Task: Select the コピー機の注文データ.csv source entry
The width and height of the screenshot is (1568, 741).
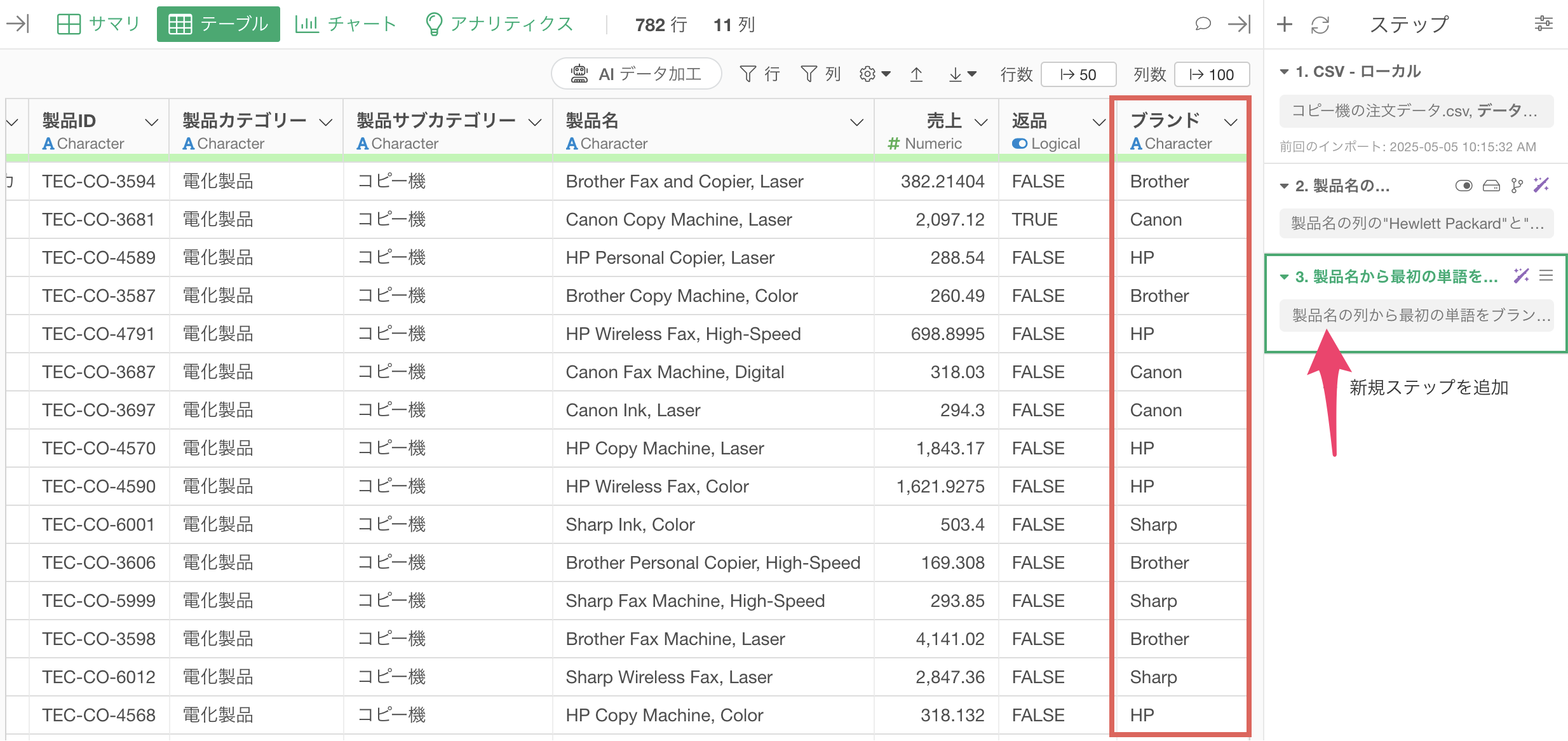Action: tap(1416, 111)
